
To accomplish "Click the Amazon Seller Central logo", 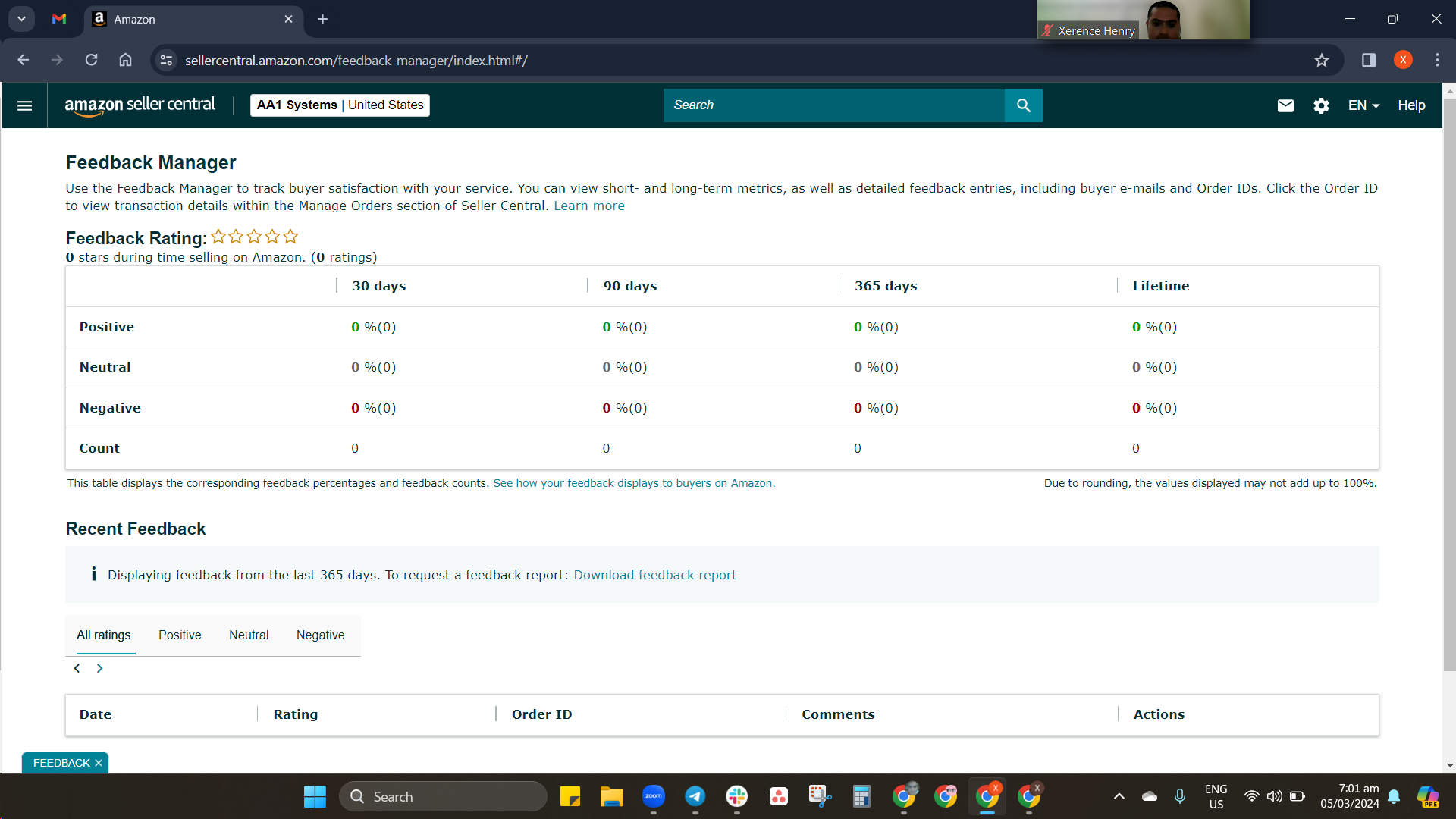I will tap(140, 105).
